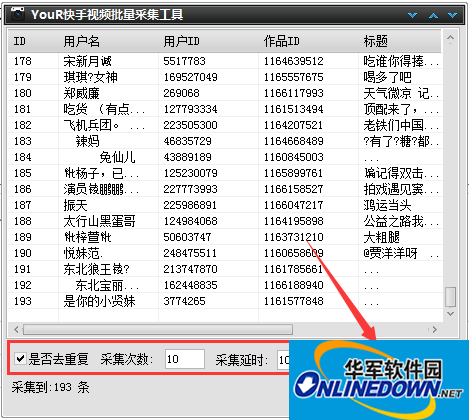Click user ID 3774265
469x420 pixels.
pos(184,301)
